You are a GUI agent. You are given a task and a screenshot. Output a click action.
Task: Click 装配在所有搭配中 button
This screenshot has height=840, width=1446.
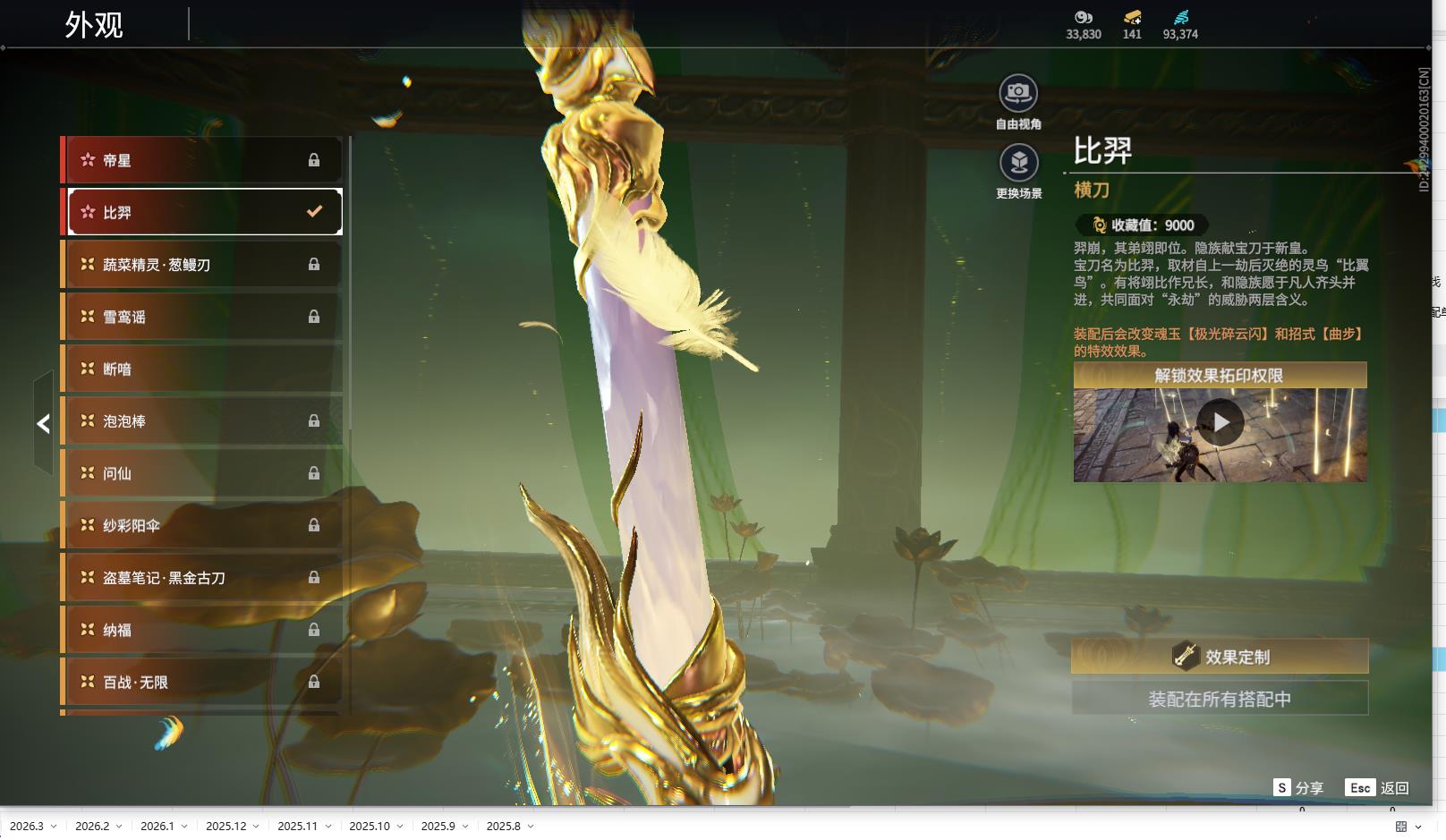tap(1220, 699)
